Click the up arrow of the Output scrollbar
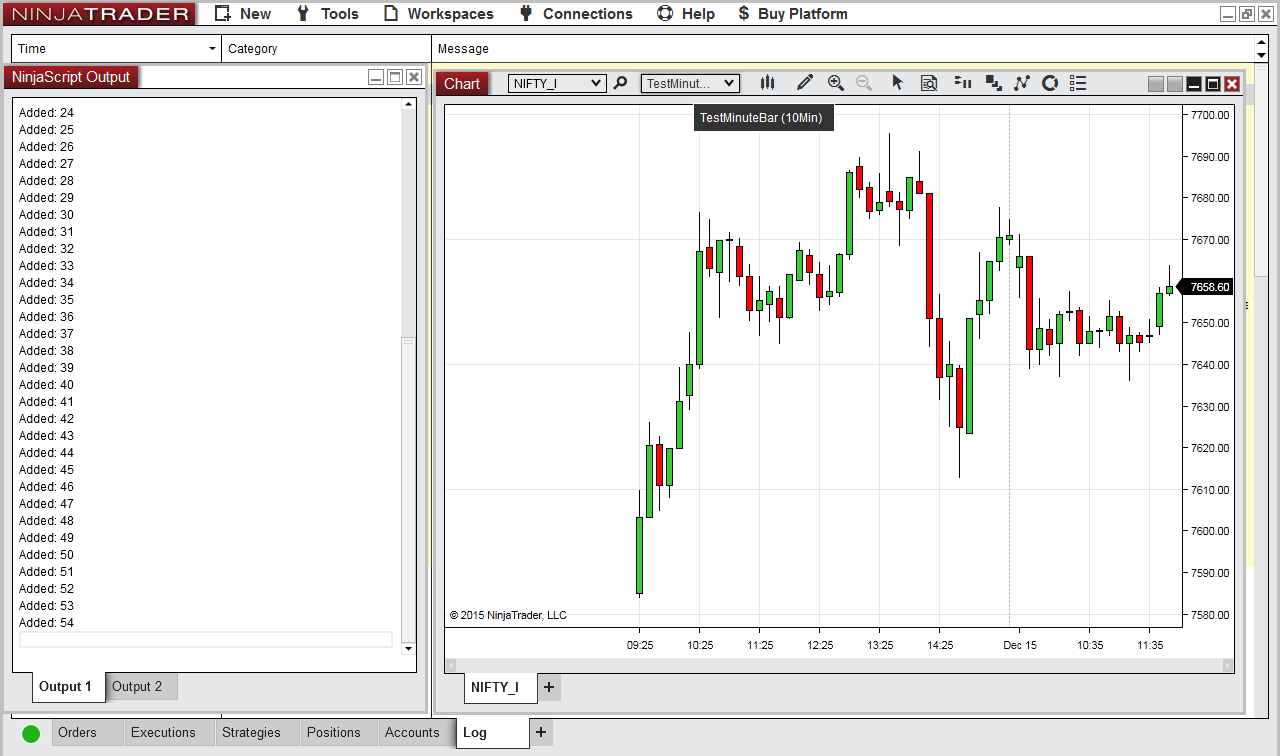1280x756 pixels. pos(408,104)
